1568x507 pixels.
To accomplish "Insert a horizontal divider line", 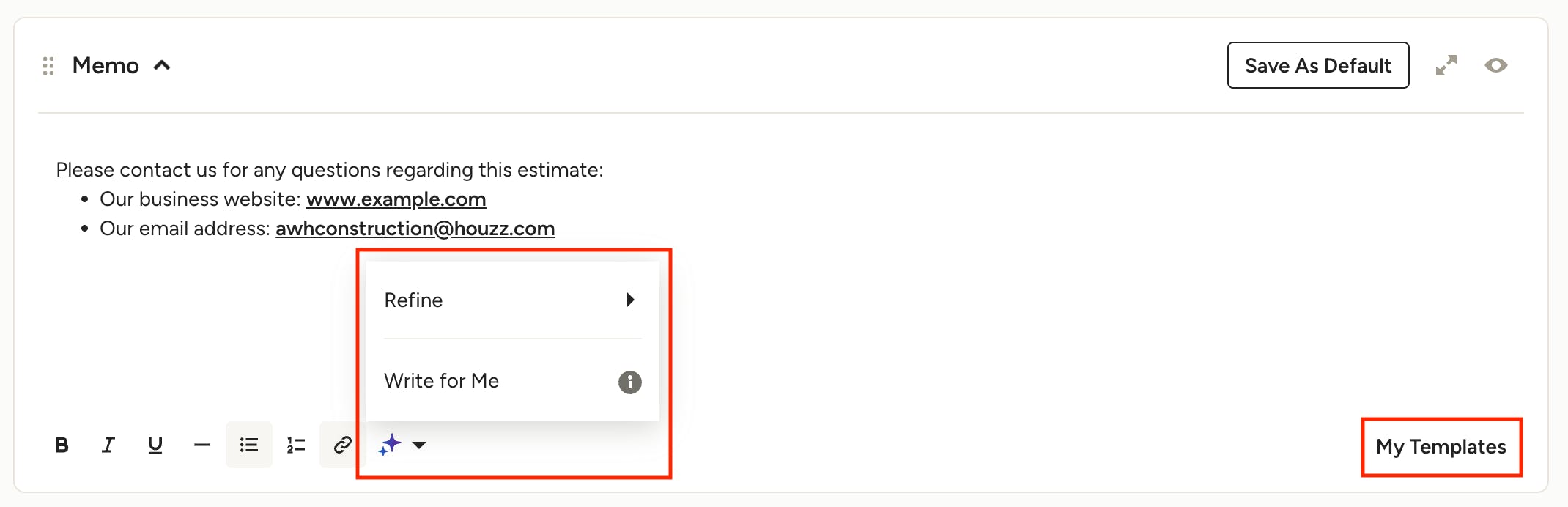I will [202, 445].
